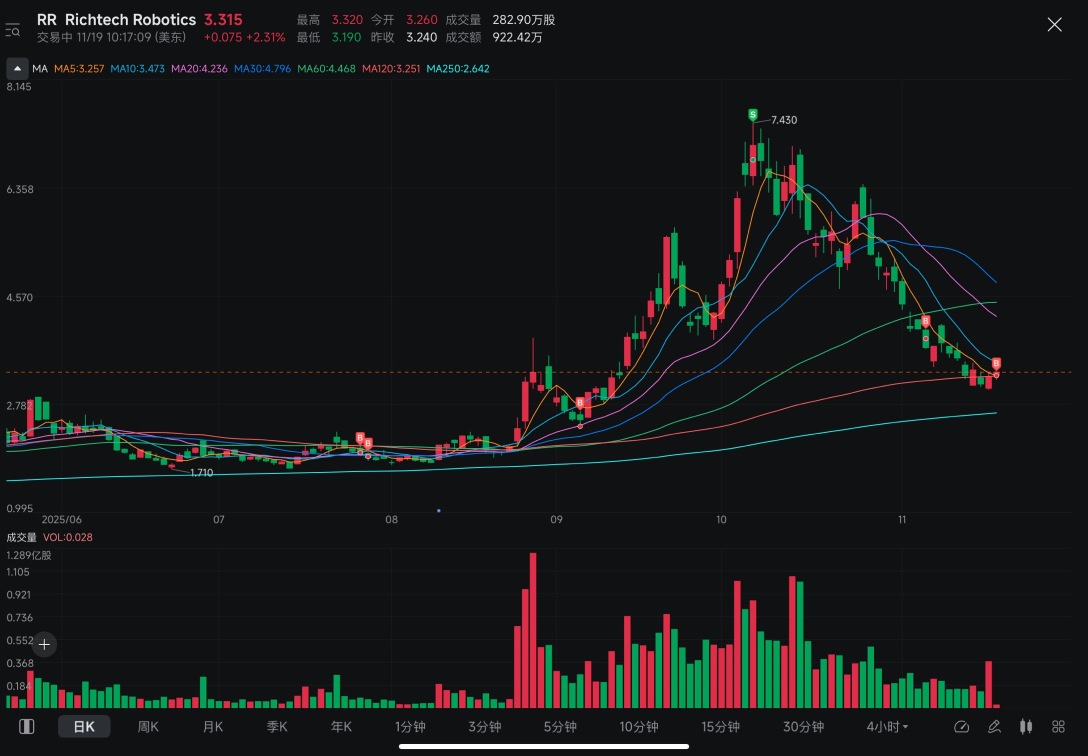Switch to 月K monthly chart tab
This screenshot has width=1088, height=756.
tap(212, 726)
